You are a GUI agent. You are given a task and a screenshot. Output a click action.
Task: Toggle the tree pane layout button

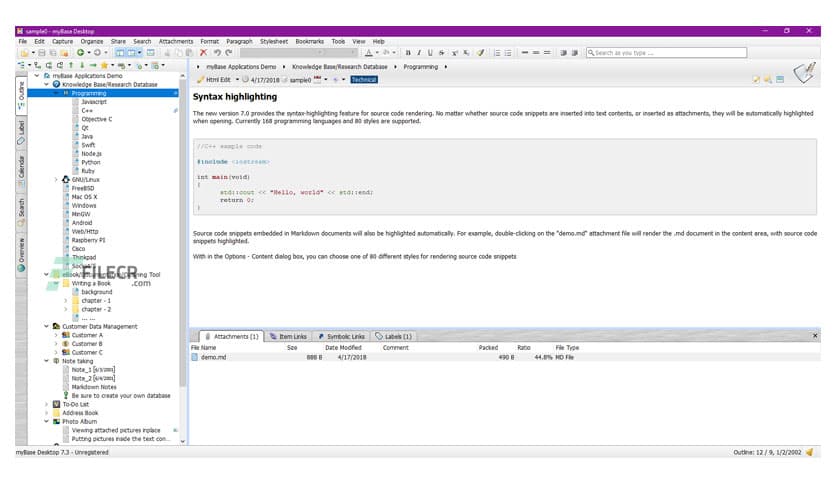click(120, 53)
